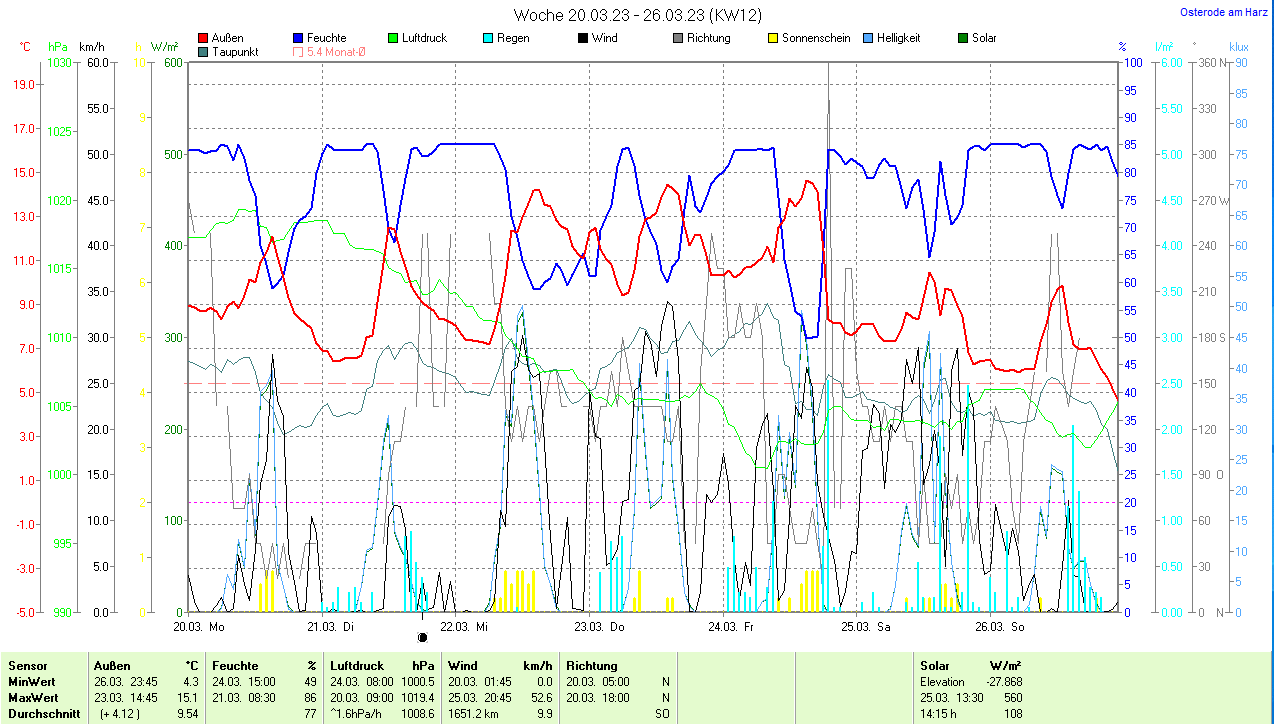Click the Taupunkt legend marker
Image resolution: width=1274 pixels, height=724 pixels.
tap(204, 51)
